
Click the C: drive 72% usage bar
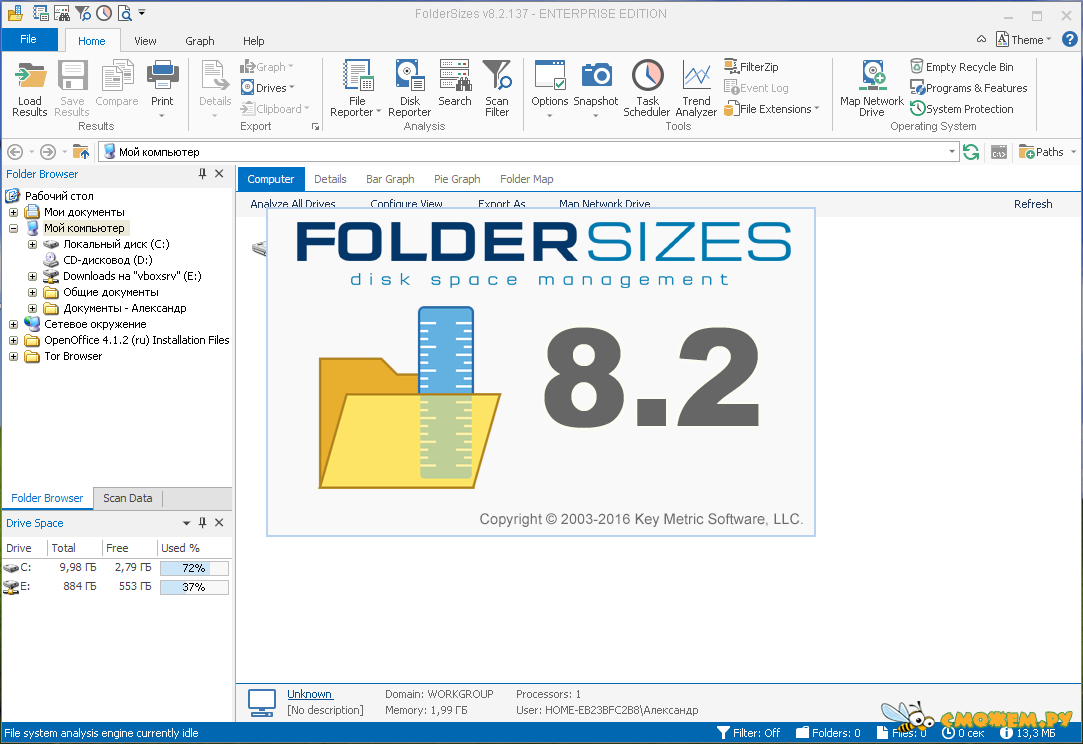point(194,568)
